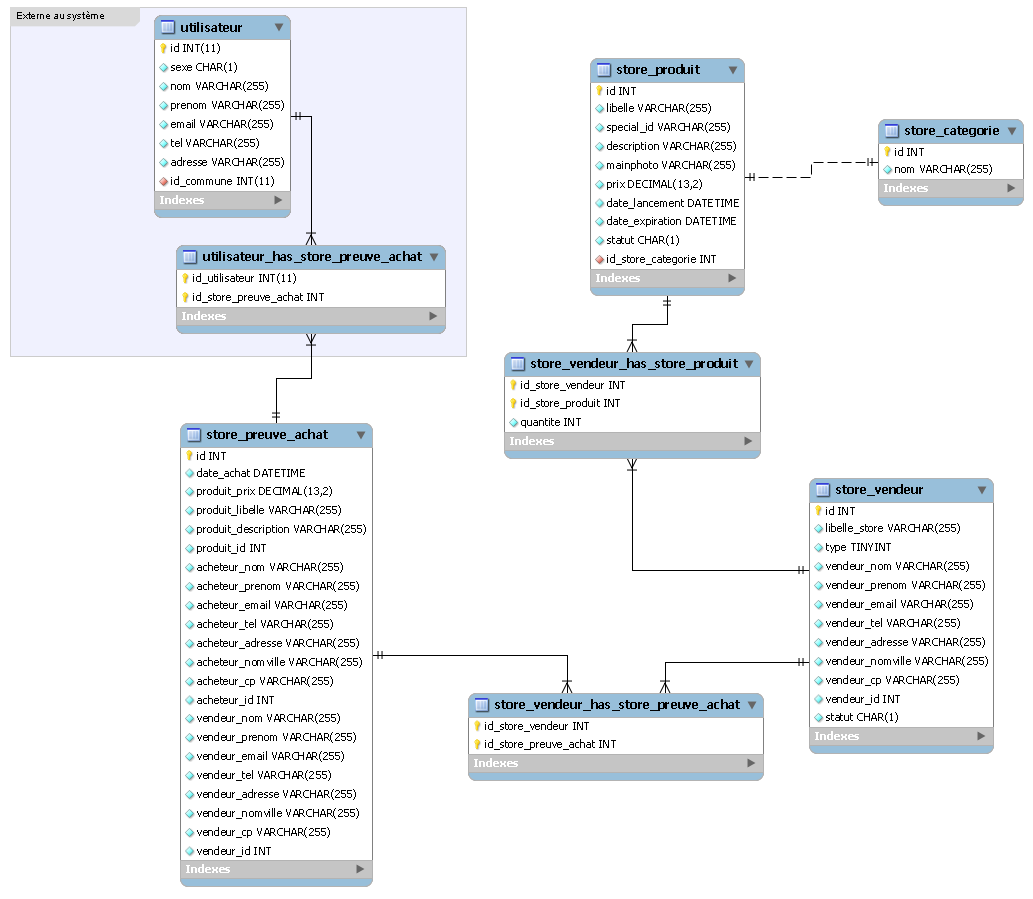Select the 'Externe au système' layer label

click(x=60, y=16)
